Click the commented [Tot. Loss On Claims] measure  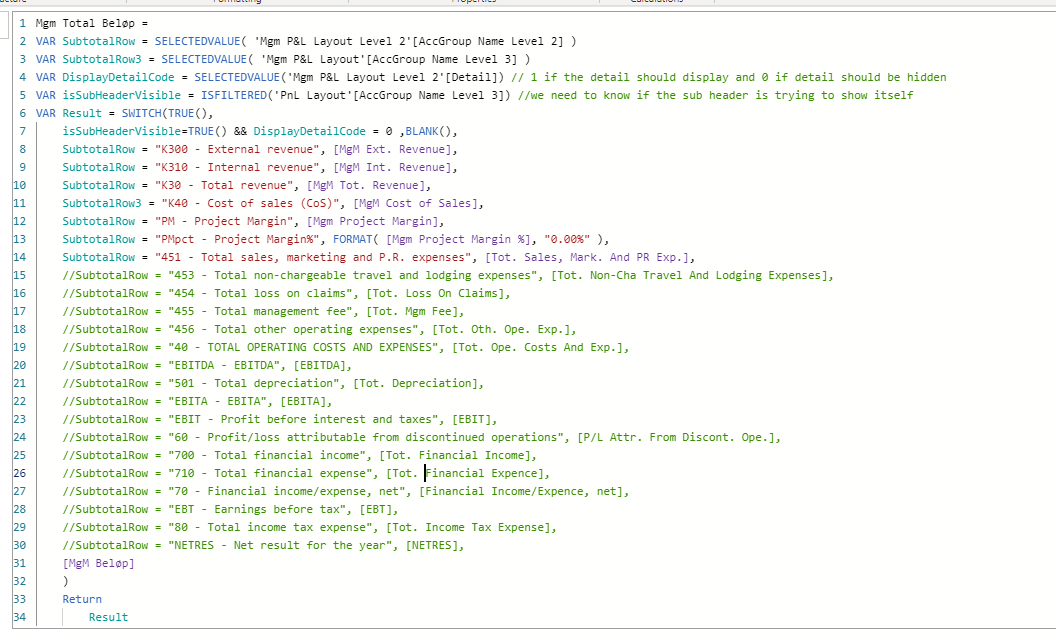click(x=435, y=293)
